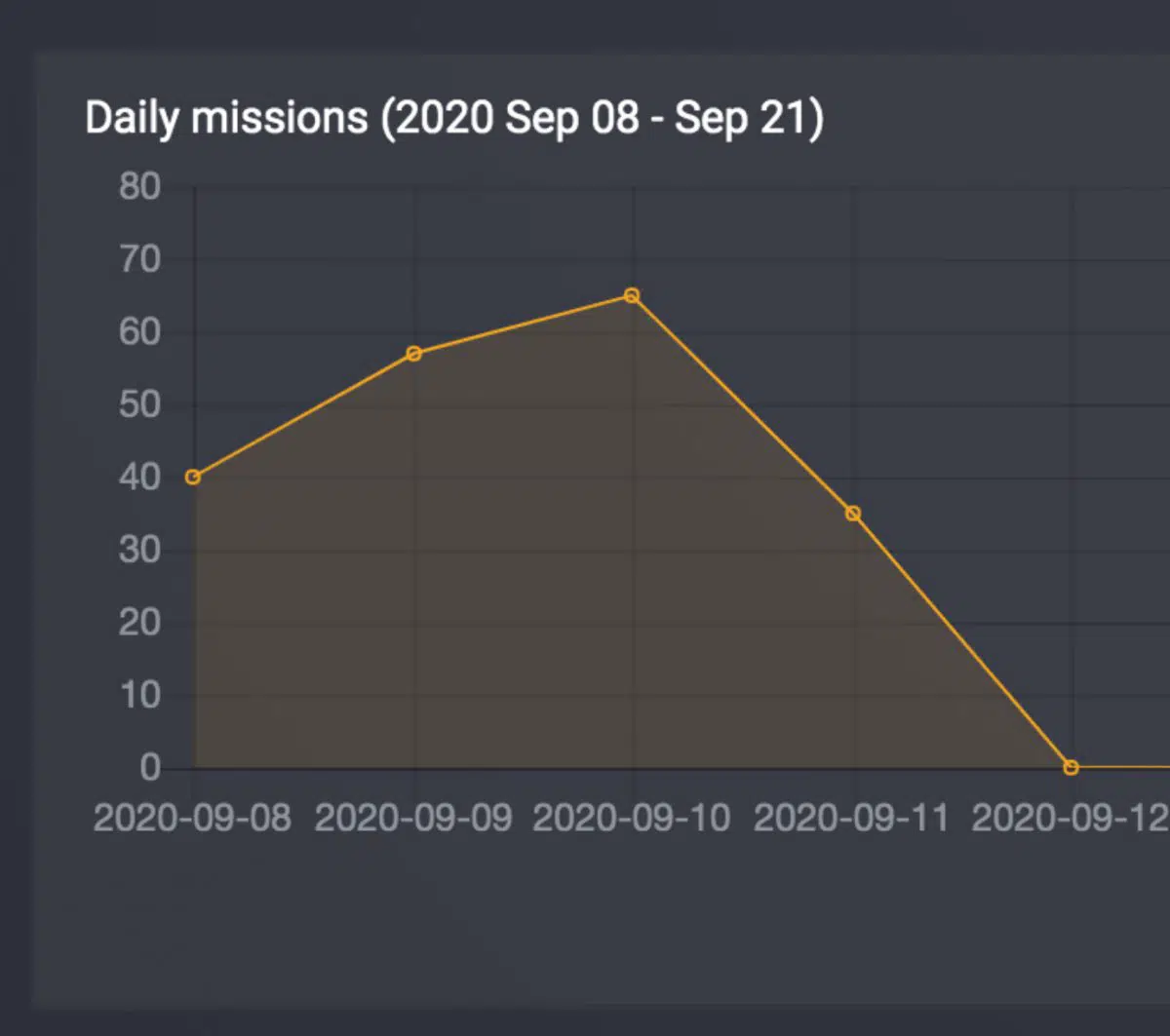The width and height of the screenshot is (1170, 1036).
Task: Click the zero-value point on 2020-09-12
Action: coord(1072,768)
